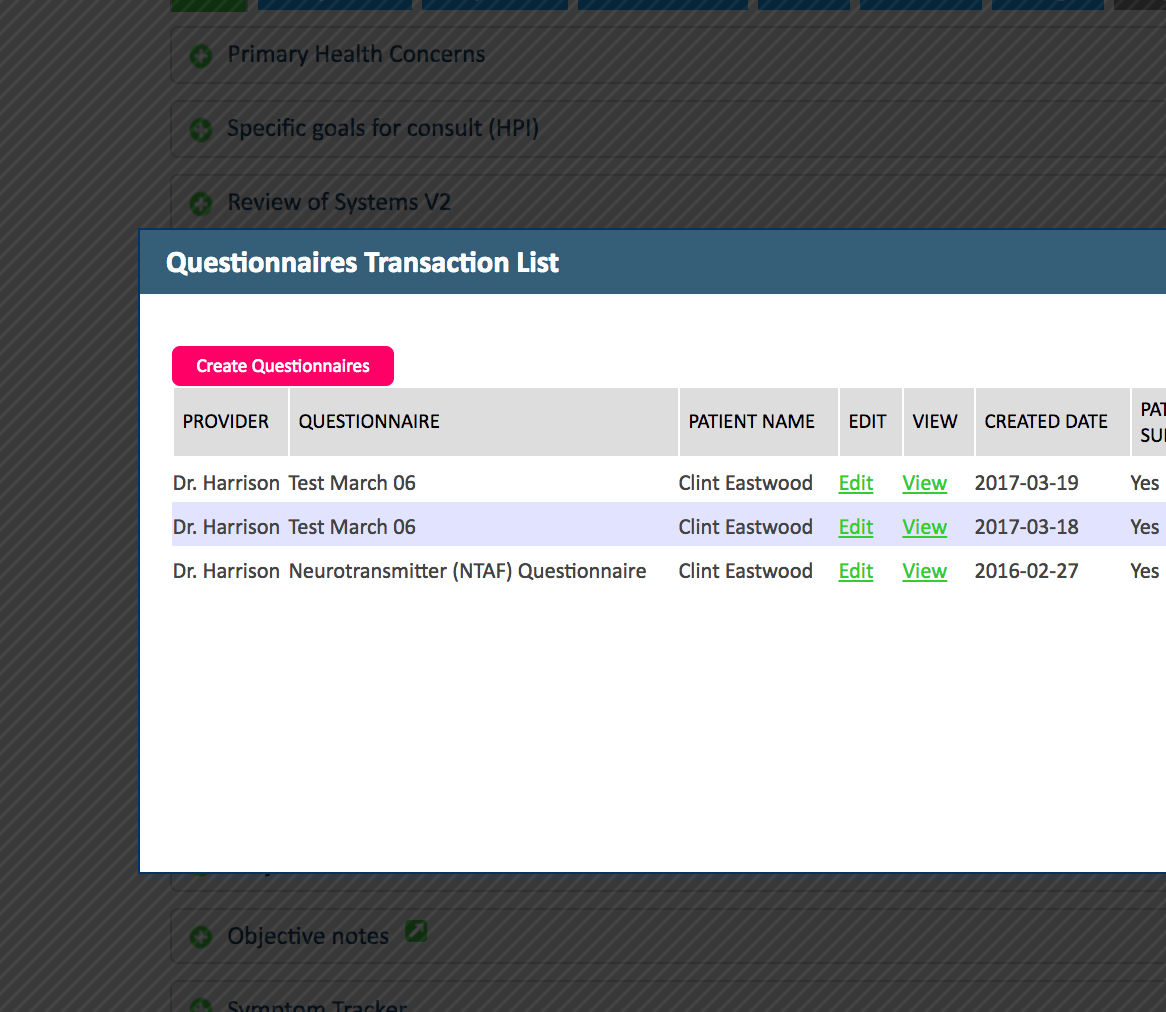This screenshot has height=1012, width=1166.
Task: Click the 2016-02-27 created date cell
Action: click(x=1026, y=571)
